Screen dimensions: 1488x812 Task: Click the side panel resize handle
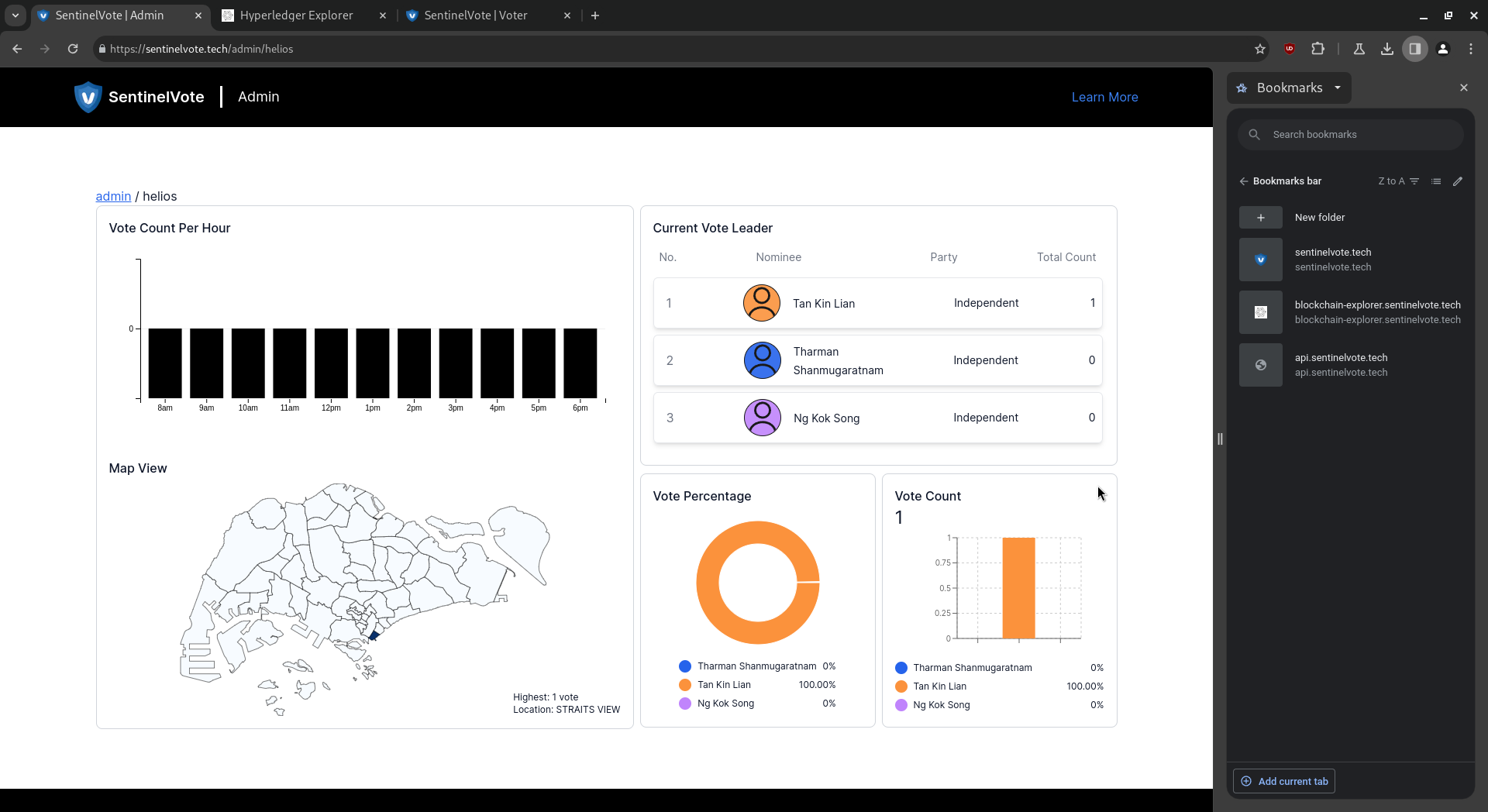1220,439
